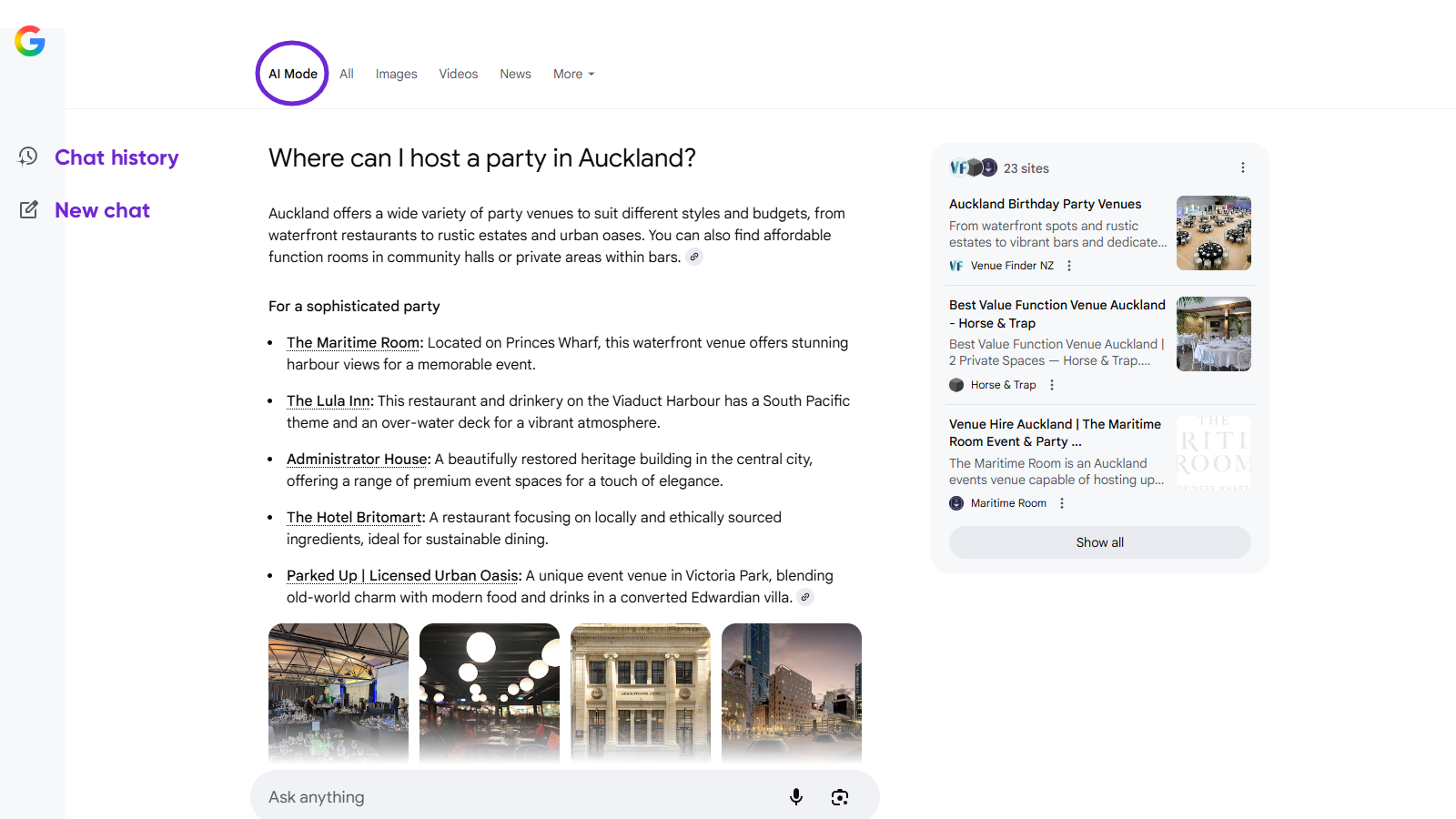Click the microphone voice search icon
The height and width of the screenshot is (819, 1456).
click(x=796, y=797)
